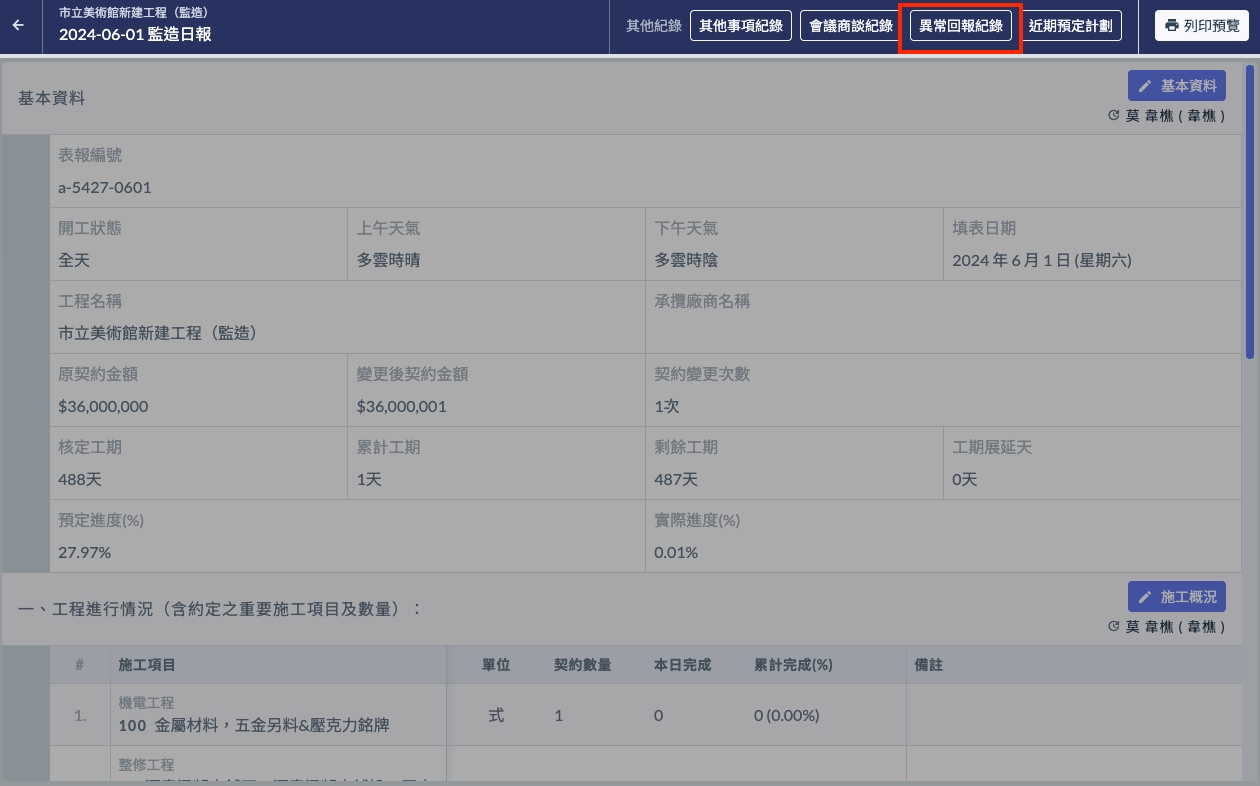Switch to 會議商談紀錄

[x=850, y=26]
